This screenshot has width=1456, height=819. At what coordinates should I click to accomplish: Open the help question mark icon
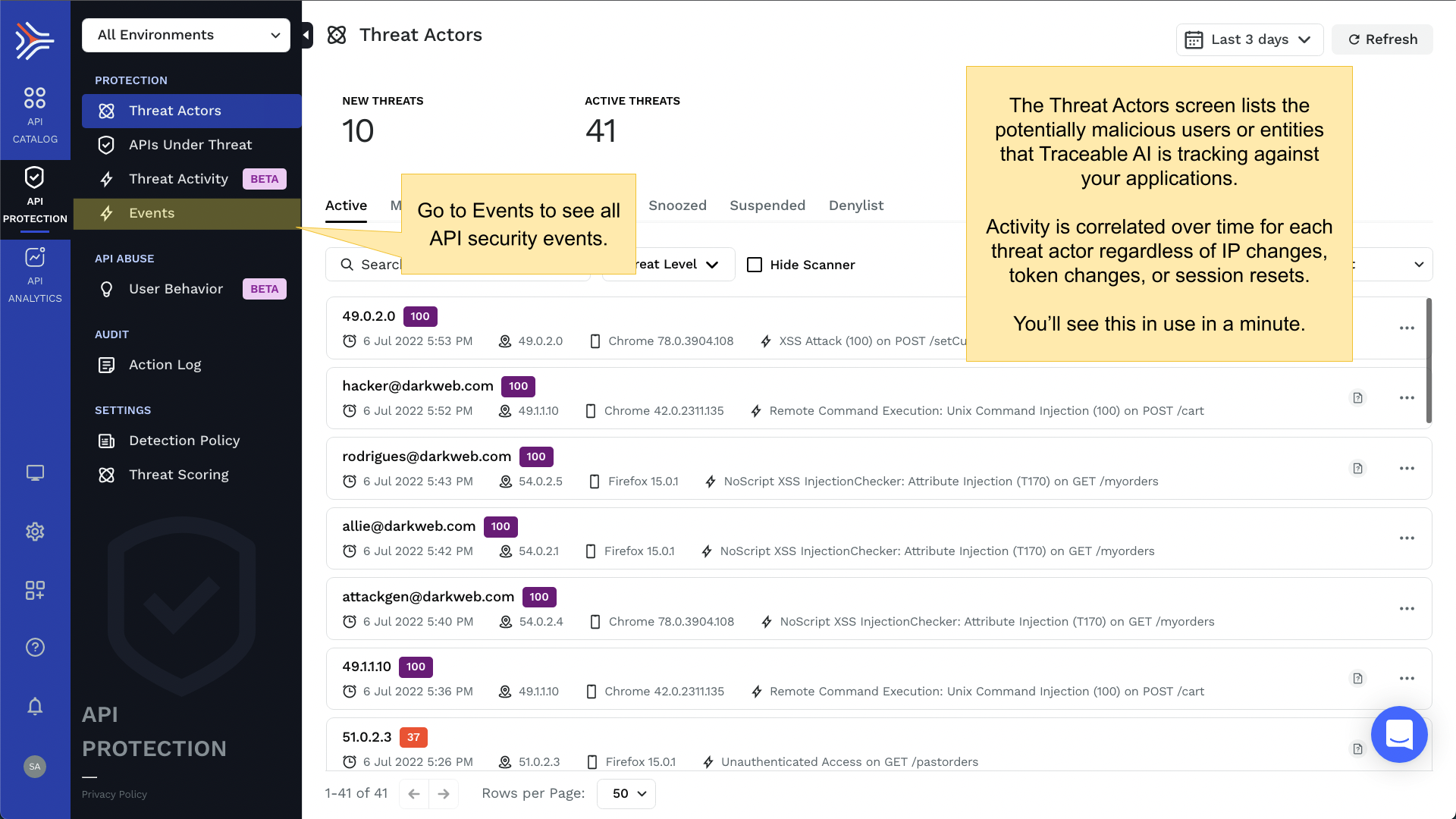pyautogui.click(x=35, y=647)
